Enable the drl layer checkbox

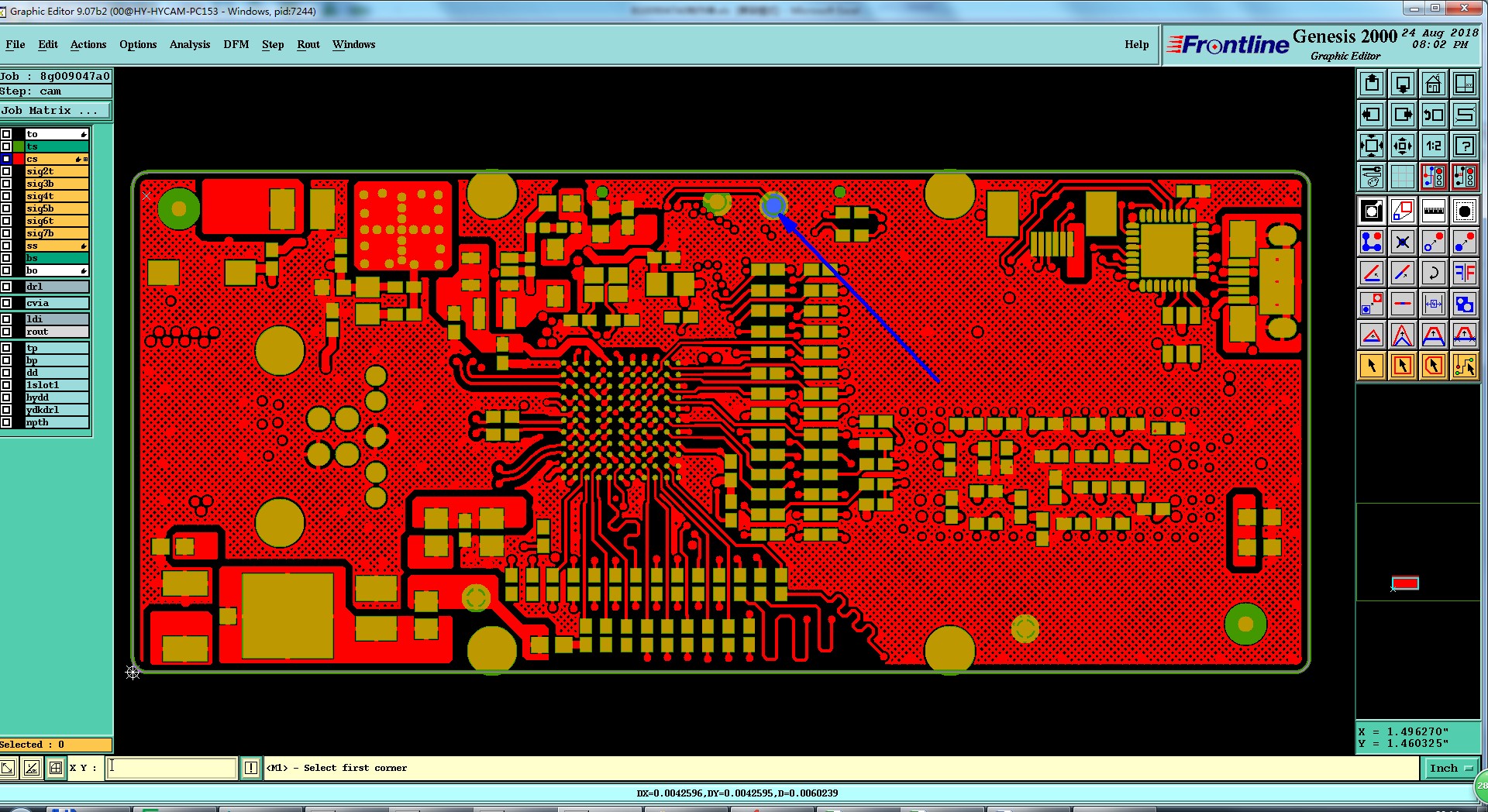(6, 287)
